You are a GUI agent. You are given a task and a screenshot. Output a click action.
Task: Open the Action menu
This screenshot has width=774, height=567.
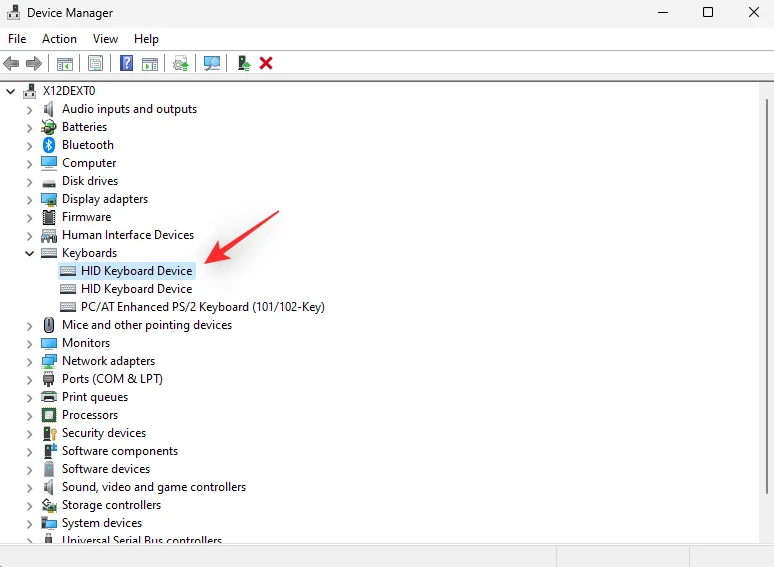coord(59,39)
